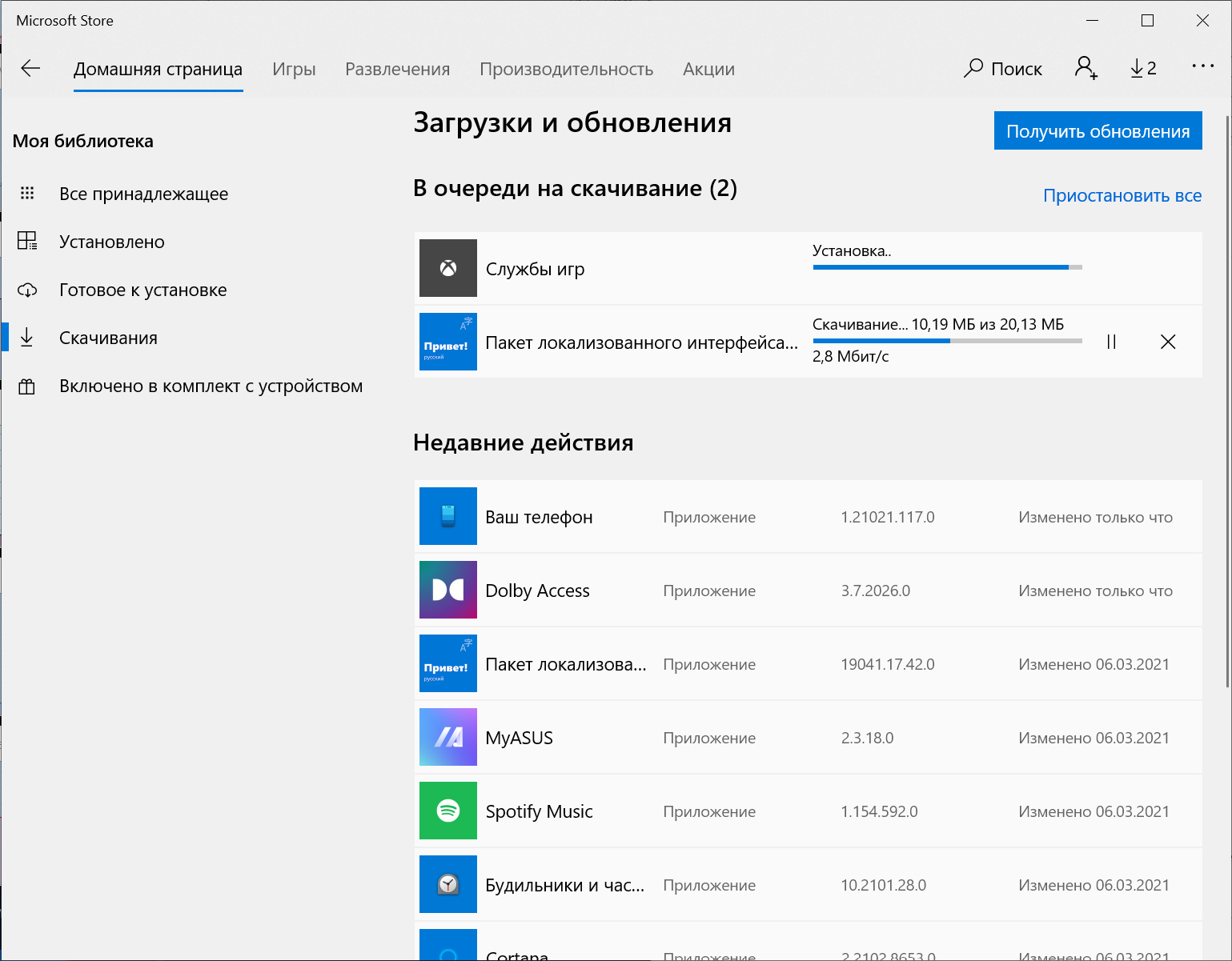Open the Акции tab
The width and height of the screenshot is (1232, 961).
coord(708,69)
